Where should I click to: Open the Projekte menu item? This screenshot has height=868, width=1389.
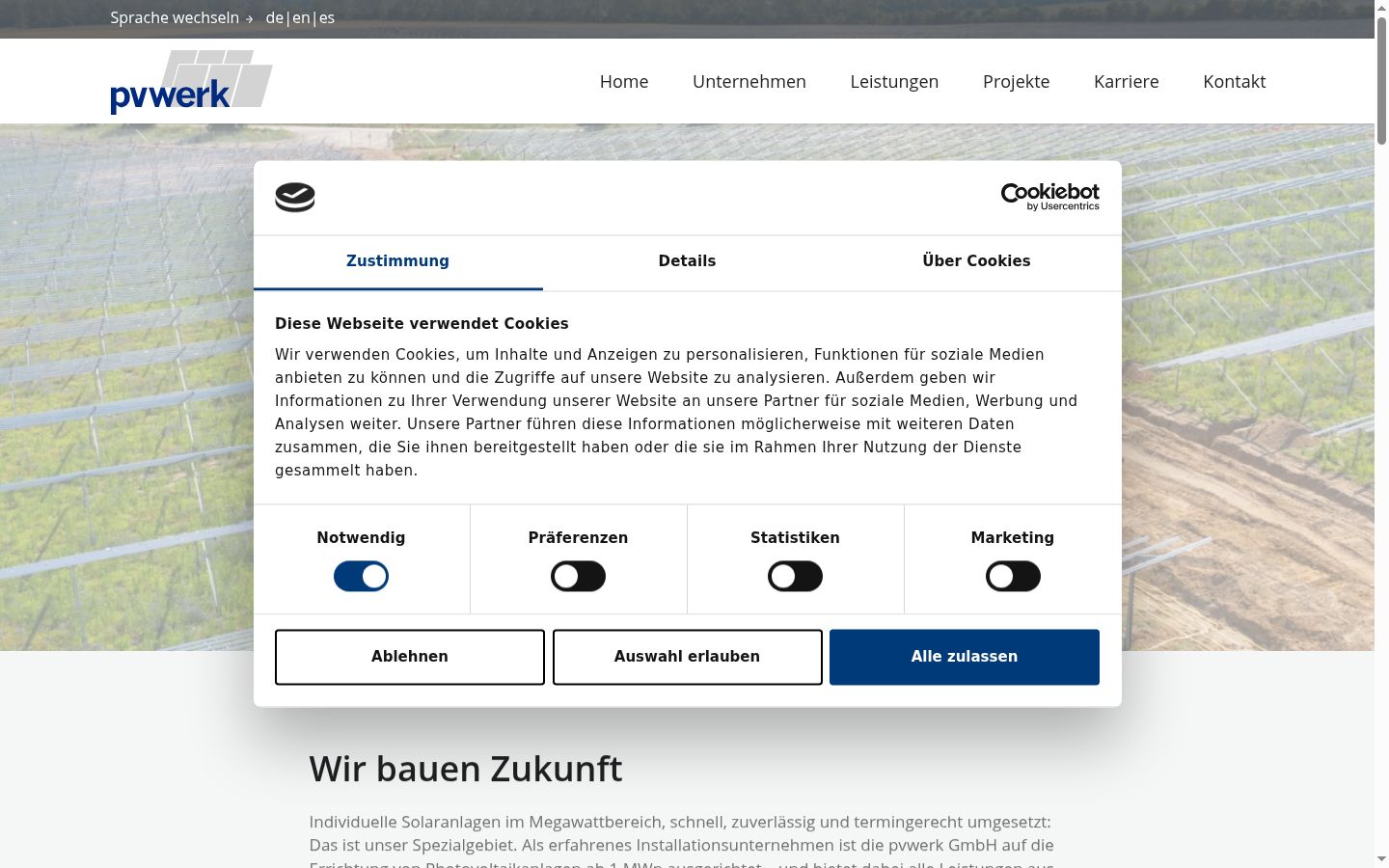1016,82
